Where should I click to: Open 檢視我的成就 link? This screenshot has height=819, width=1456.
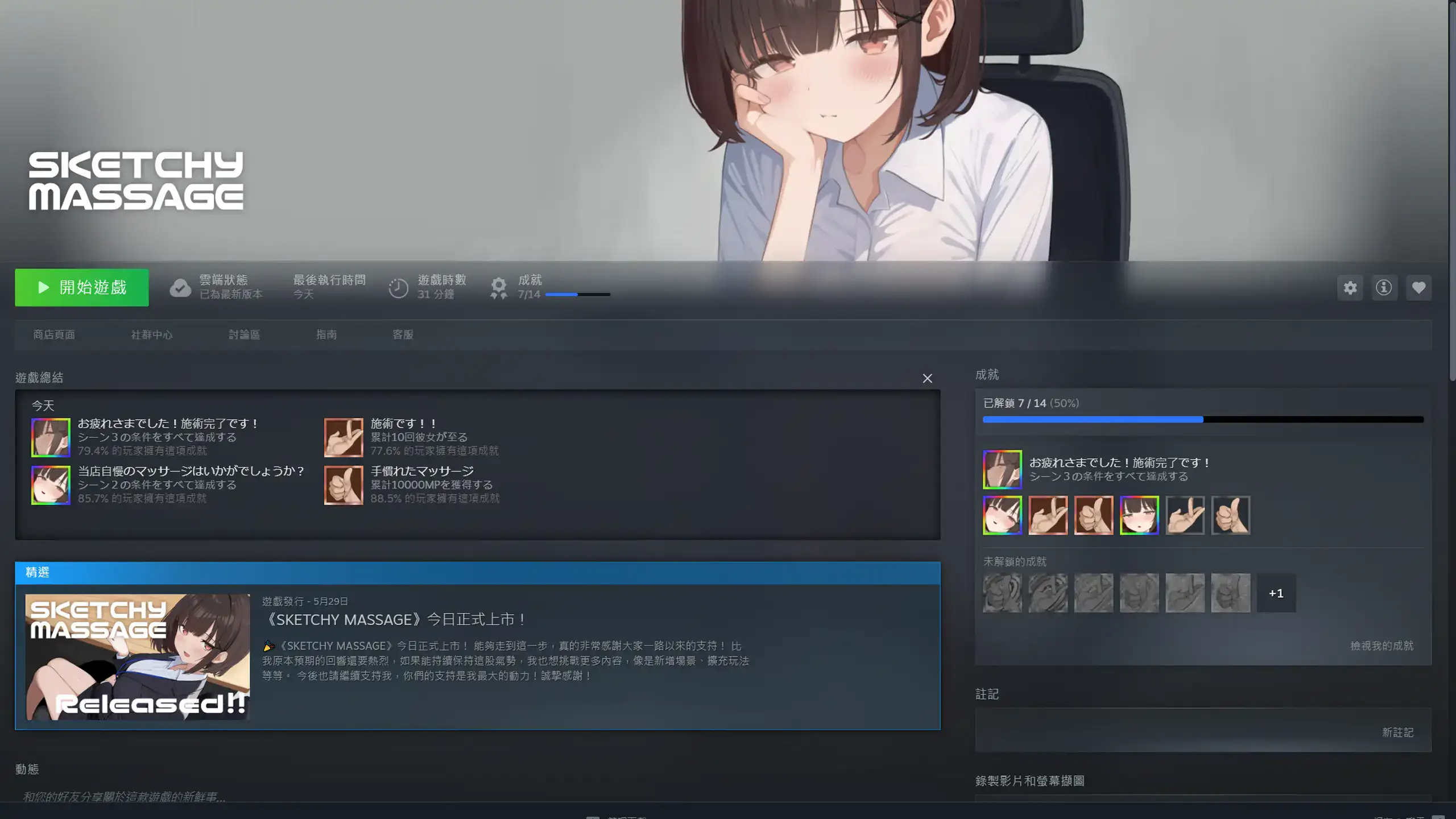point(1381,646)
